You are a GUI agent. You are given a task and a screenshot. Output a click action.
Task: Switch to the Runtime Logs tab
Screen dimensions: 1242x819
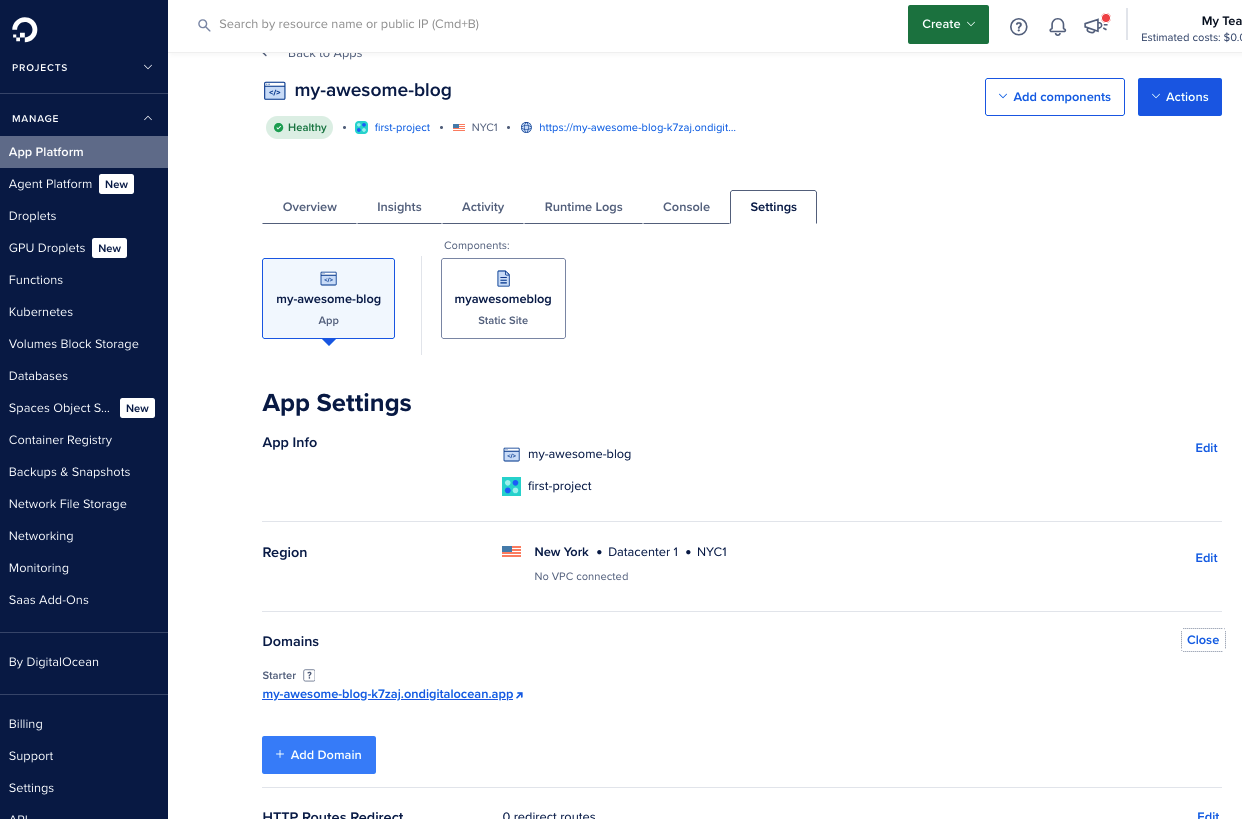click(583, 207)
